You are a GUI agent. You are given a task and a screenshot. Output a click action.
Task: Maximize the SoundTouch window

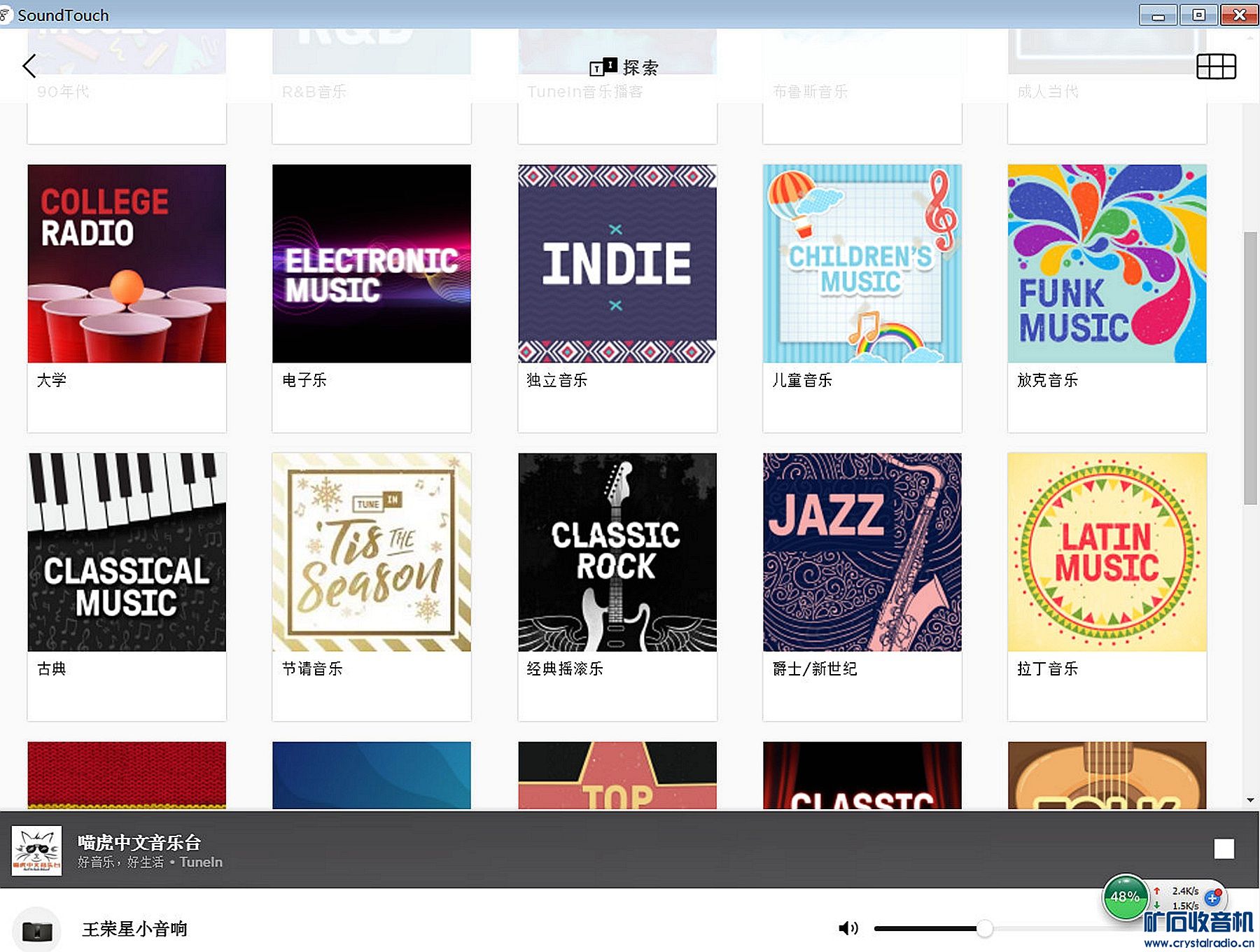1198,15
